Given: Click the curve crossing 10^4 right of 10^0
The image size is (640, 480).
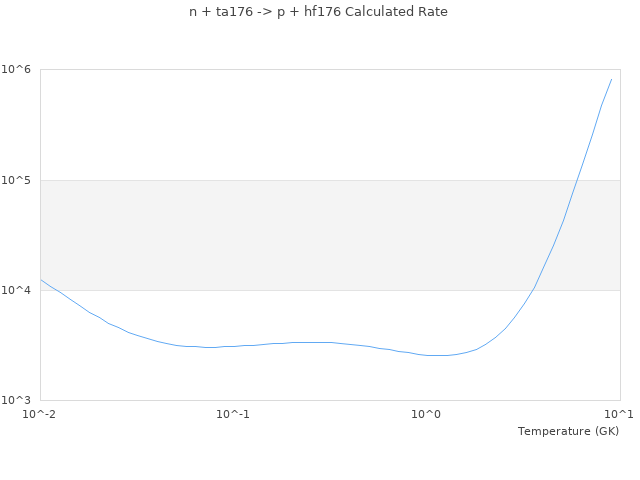Looking at the screenshot, I should 537,289.
